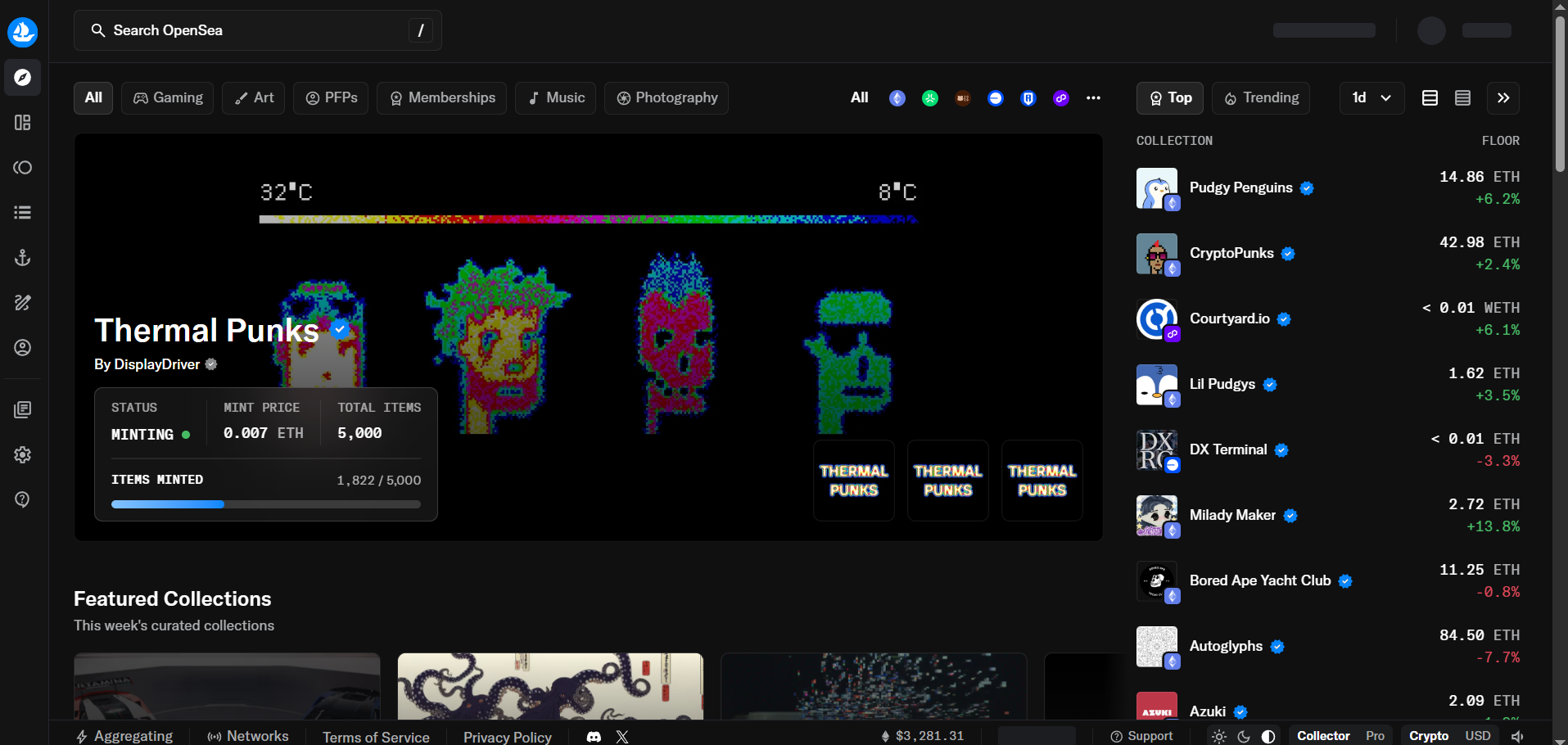Switch to Pro mode in the footer
Screen dimensions: 1568x745
pos(1375,736)
